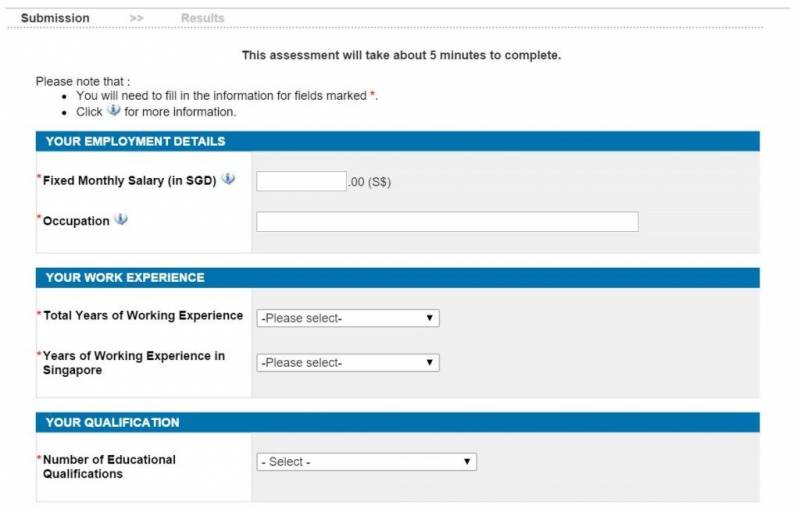Click the info icon beside Fixed Monthly Salary
Image resolution: width=800 pixels, height=509 pixels.
click(x=228, y=180)
